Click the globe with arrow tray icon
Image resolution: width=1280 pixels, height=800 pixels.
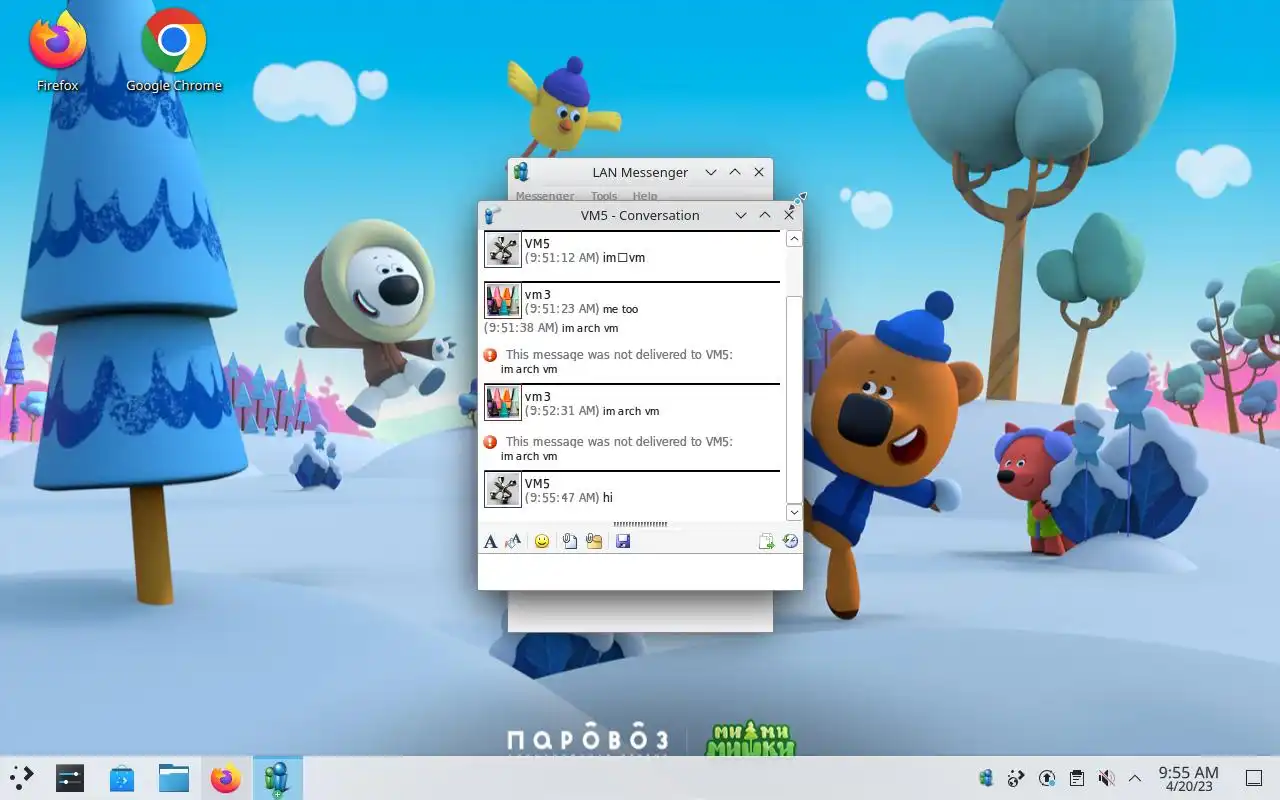(x=1016, y=778)
